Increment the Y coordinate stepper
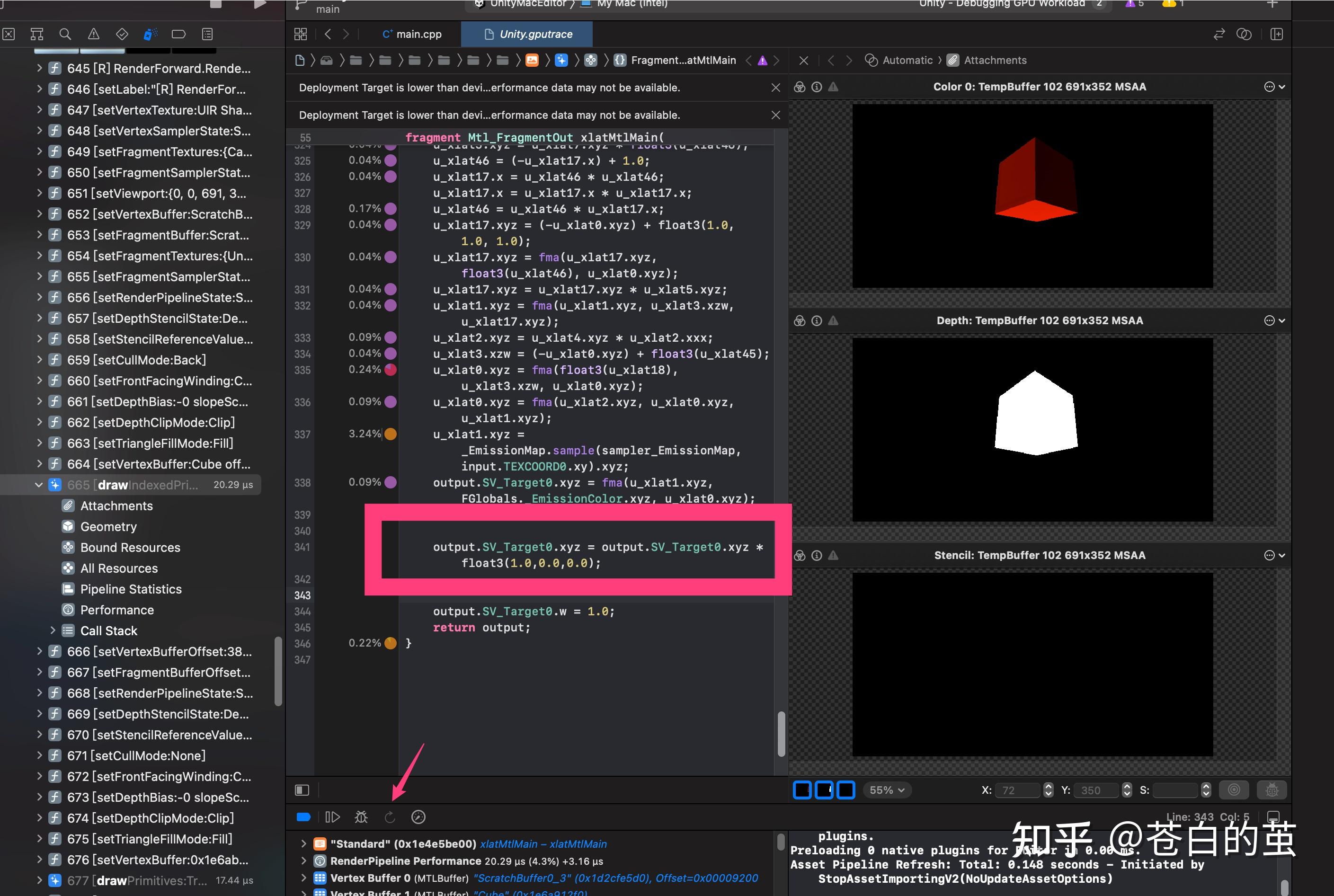Viewport: 1334px width, 896px height. [x=1127, y=786]
